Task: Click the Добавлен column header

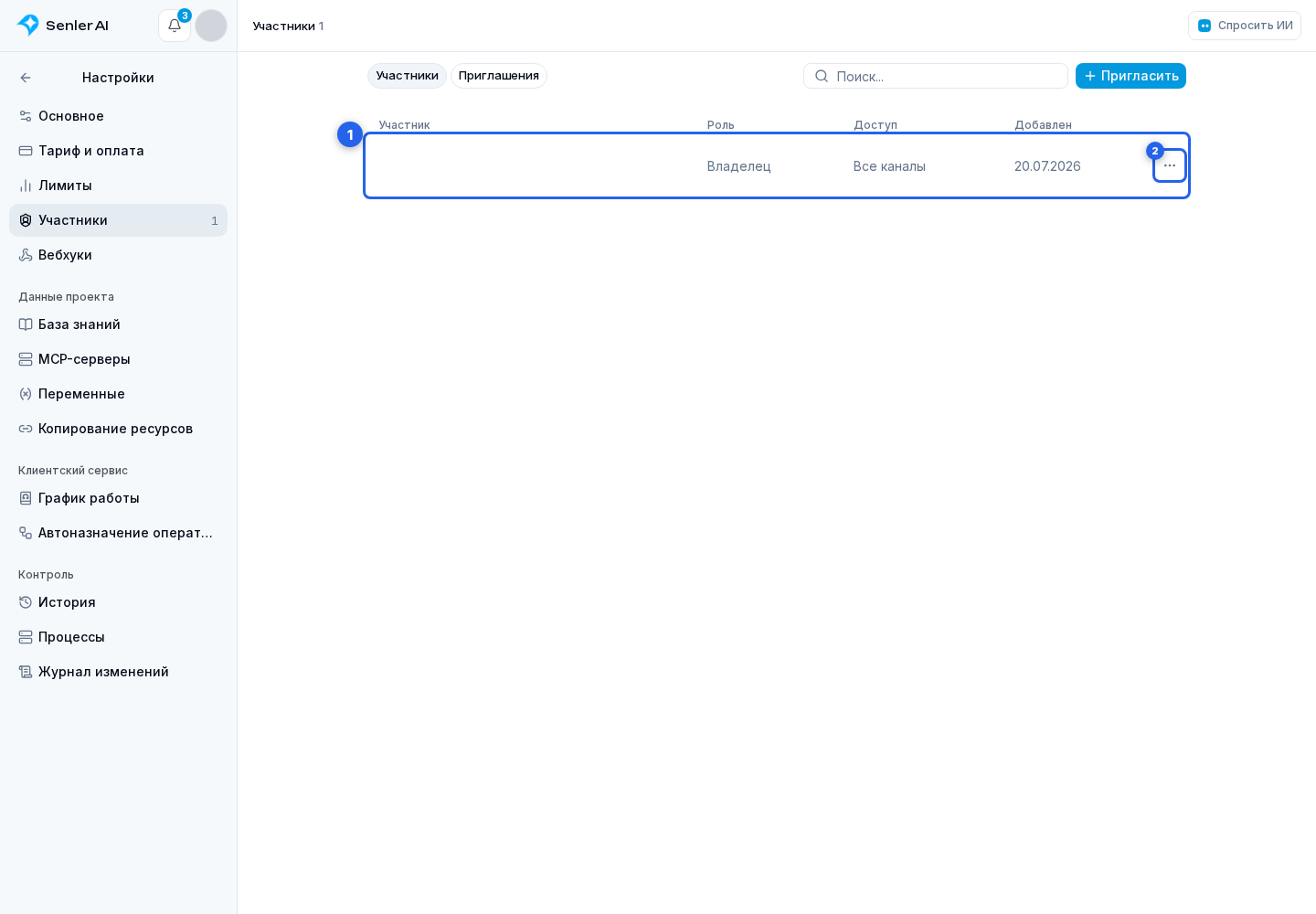Action: point(1043,125)
